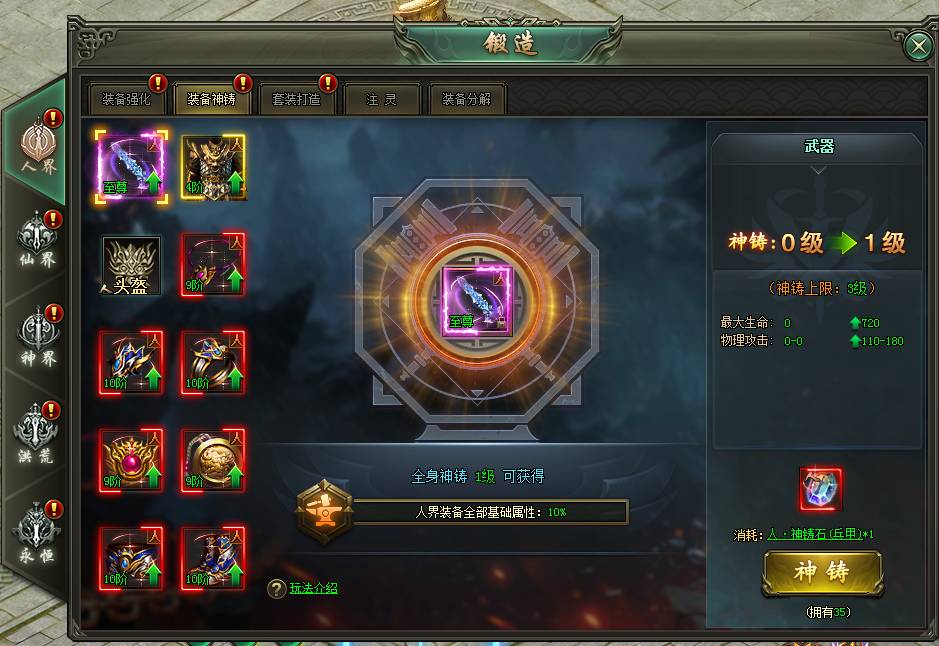The width and height of the screenshot is (939, 646).
Task: Choose the empty 头盔 helmet slot
Action: [131, 265]
